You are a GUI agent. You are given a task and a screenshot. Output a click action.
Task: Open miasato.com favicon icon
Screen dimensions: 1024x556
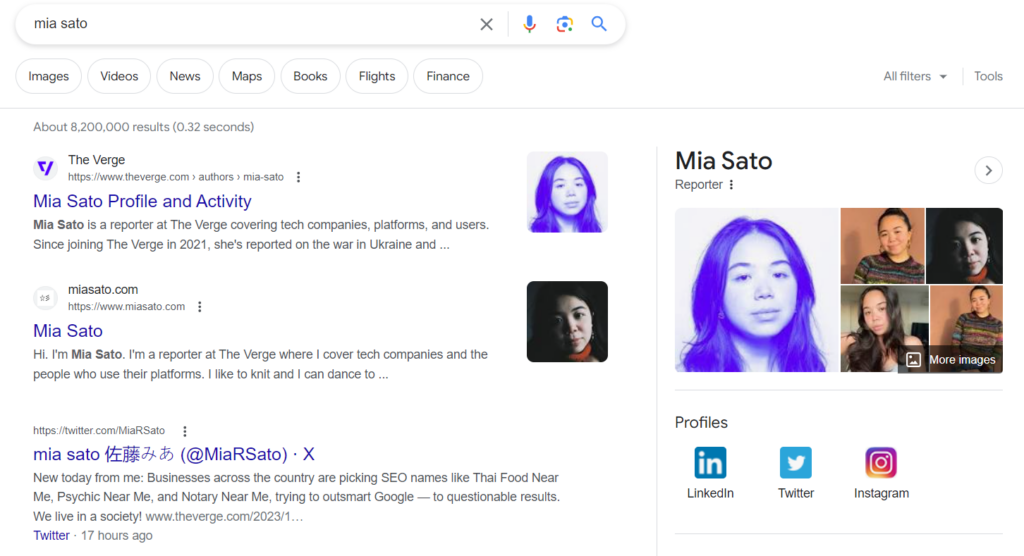click(x=45, y=298)
